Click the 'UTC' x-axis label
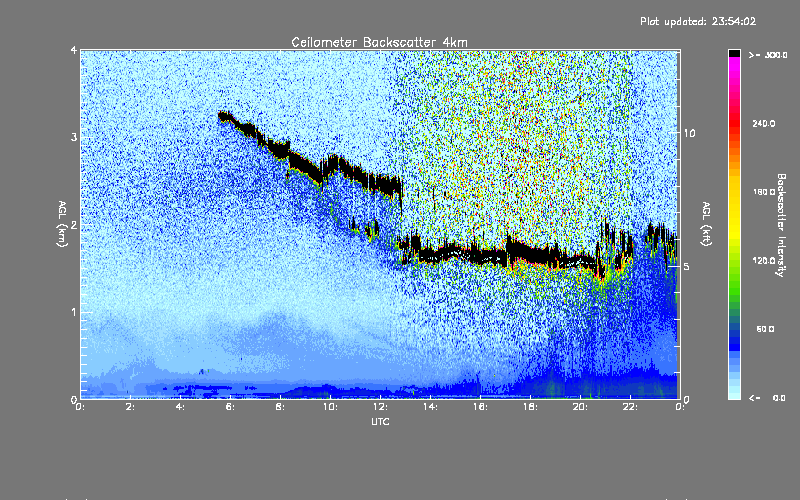This screenshot has height=500, width=800. [x=380, y=422]
